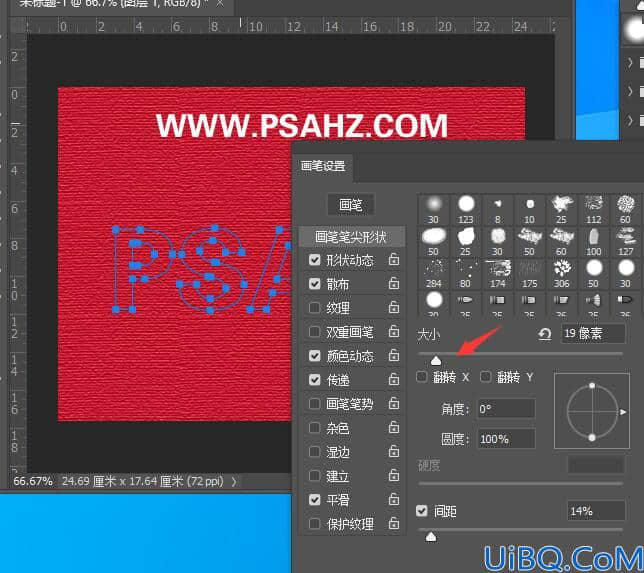
Task: Click lock icon next to 画笔笔势
Action: tap(394, 403)
